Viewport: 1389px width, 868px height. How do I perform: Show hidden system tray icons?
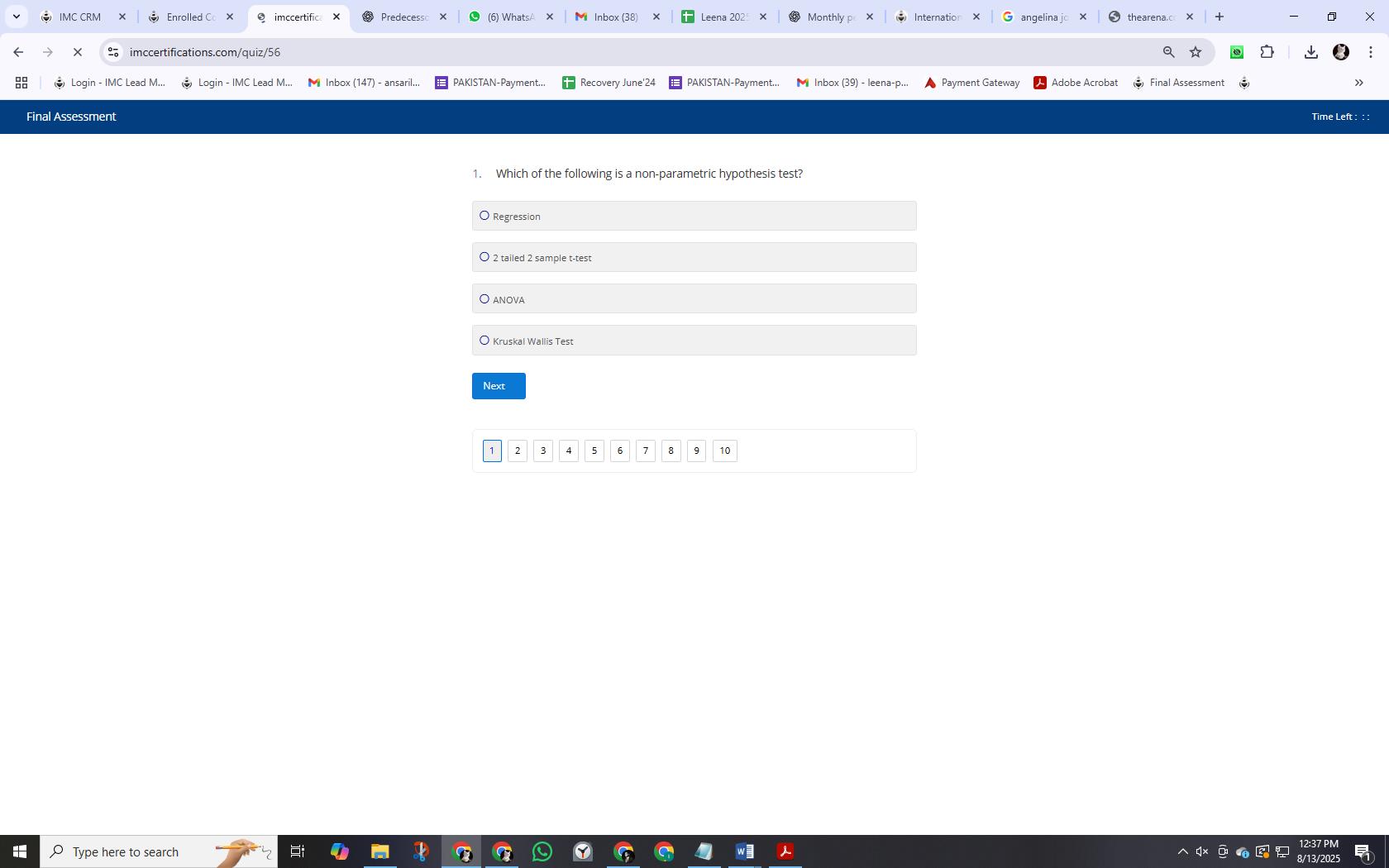coord(1182,851)
